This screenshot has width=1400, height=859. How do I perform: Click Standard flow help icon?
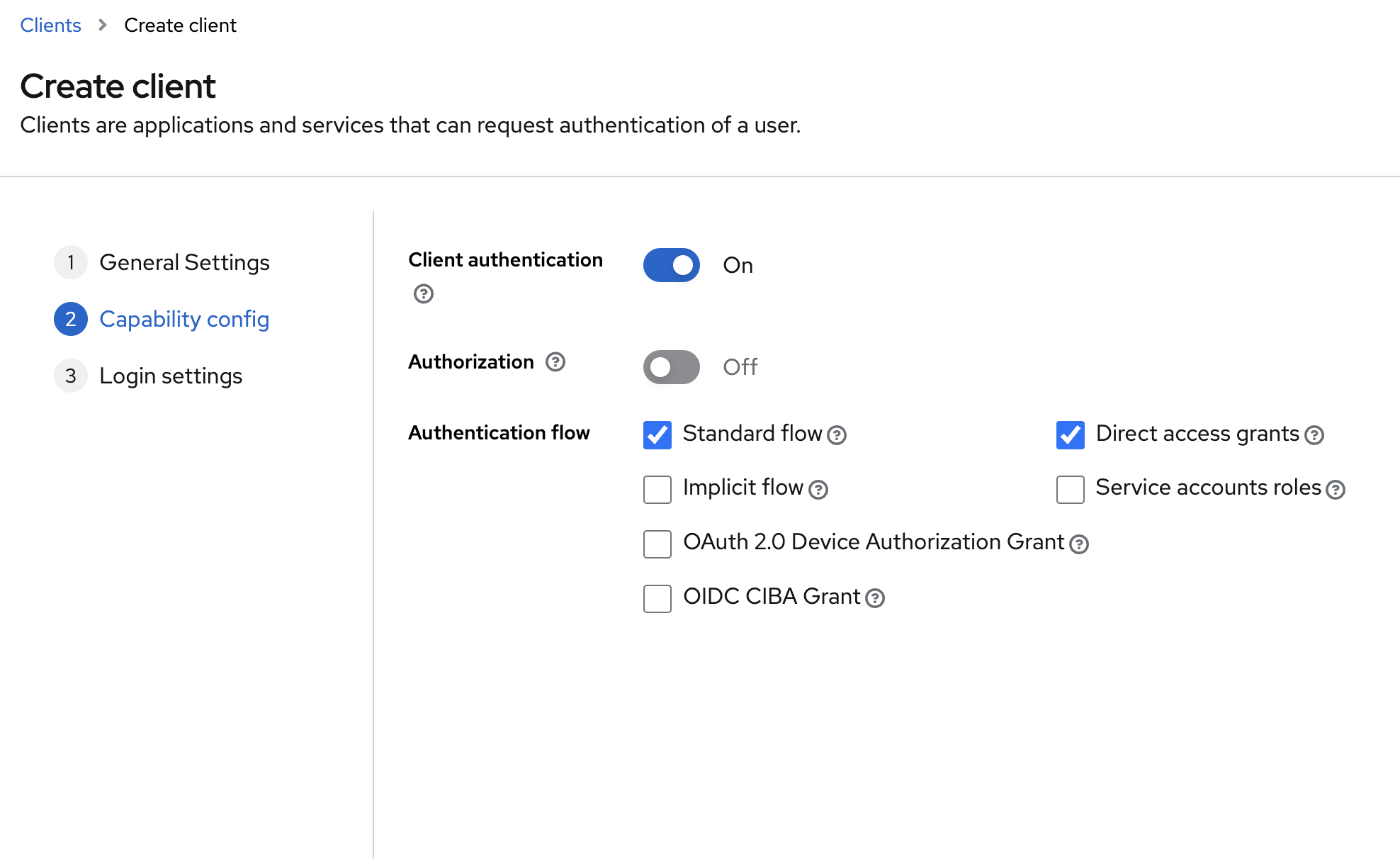tap(837, 435)
